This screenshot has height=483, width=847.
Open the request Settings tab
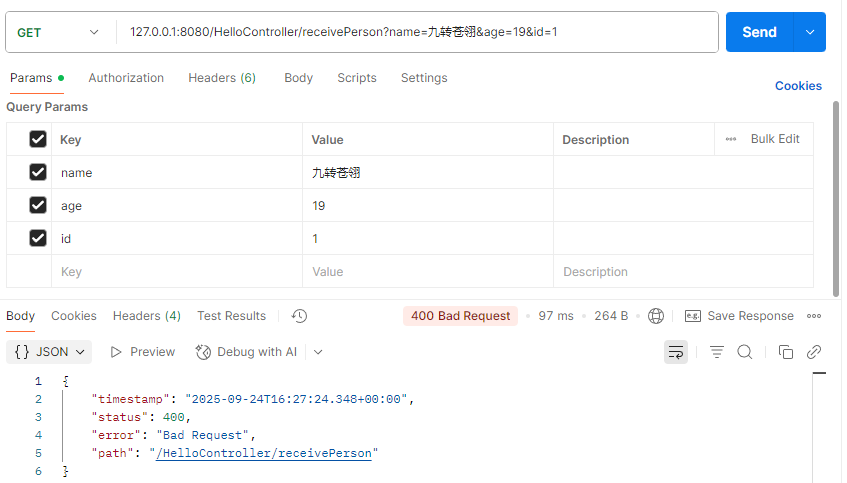[x=424, y=78]
